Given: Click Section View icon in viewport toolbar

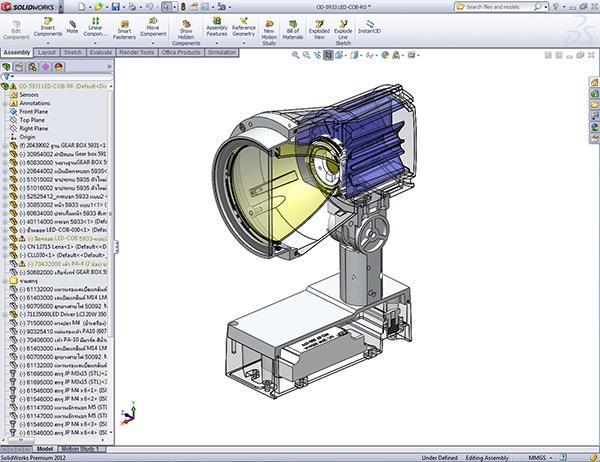Looking at the screenshot, I should [328, 55].
